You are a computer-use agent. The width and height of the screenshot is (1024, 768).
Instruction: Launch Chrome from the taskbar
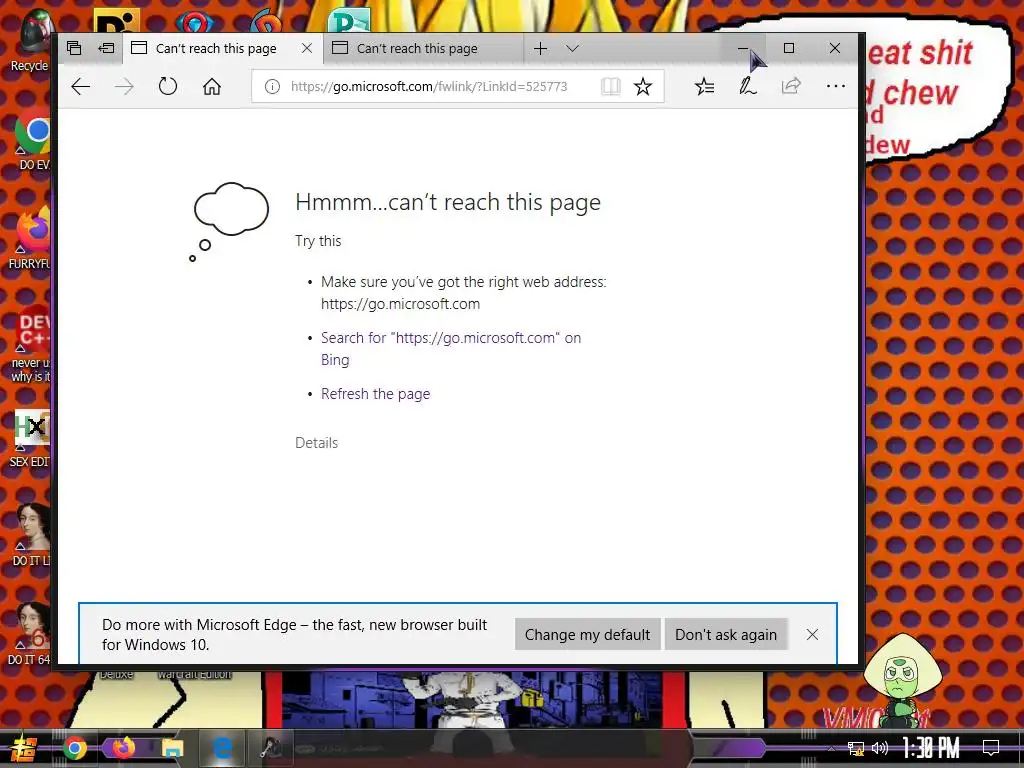[x=75, y=748]
